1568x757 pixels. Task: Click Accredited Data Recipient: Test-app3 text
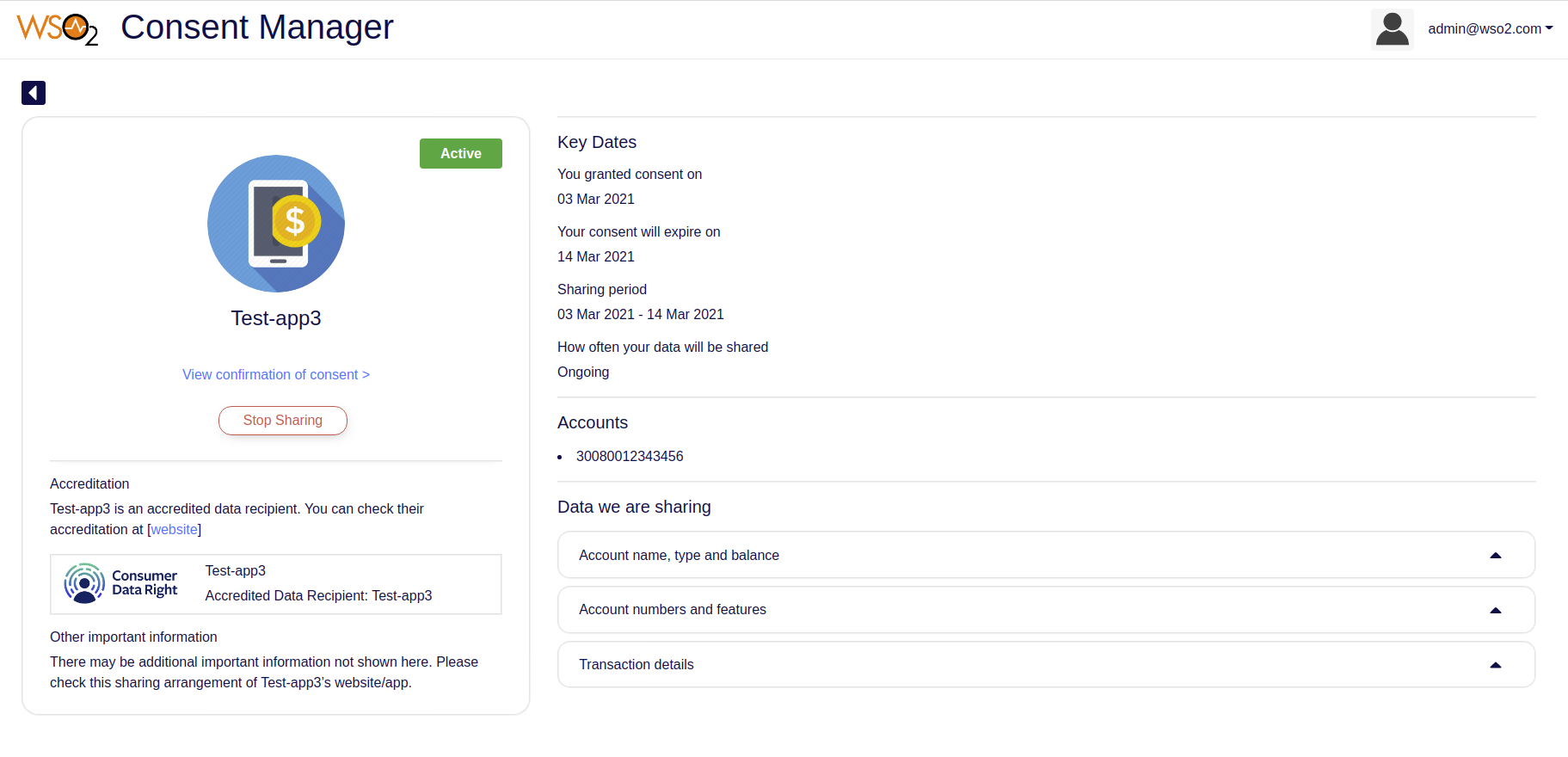point(318,596)
